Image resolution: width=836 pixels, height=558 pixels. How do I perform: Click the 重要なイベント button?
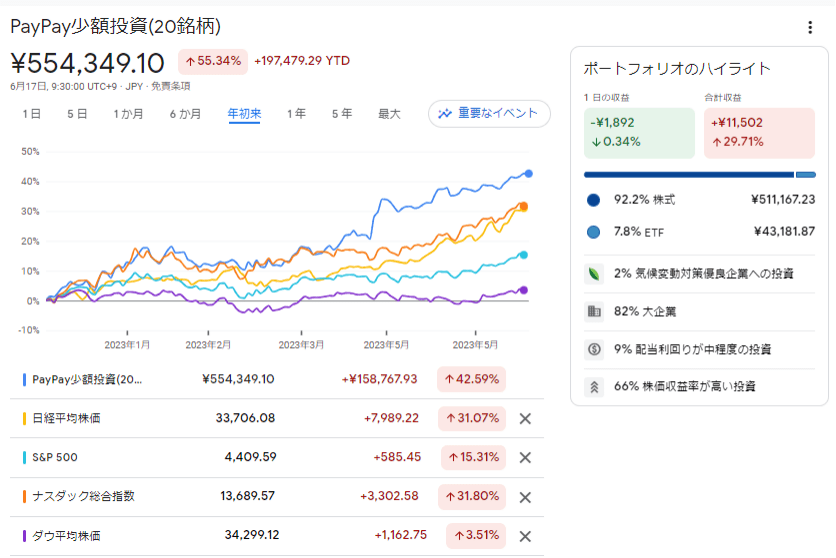tap(489, 113)
